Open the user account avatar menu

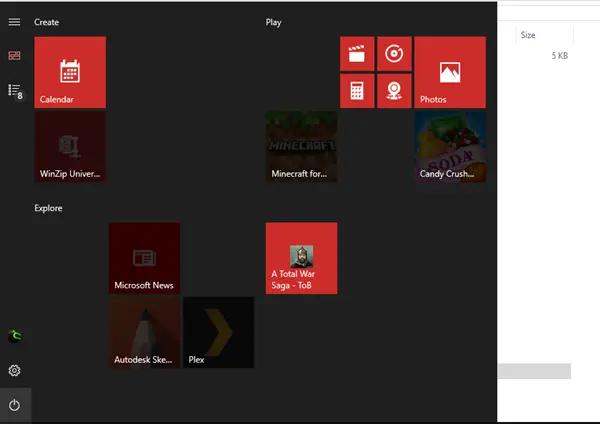tap(15, 336)
